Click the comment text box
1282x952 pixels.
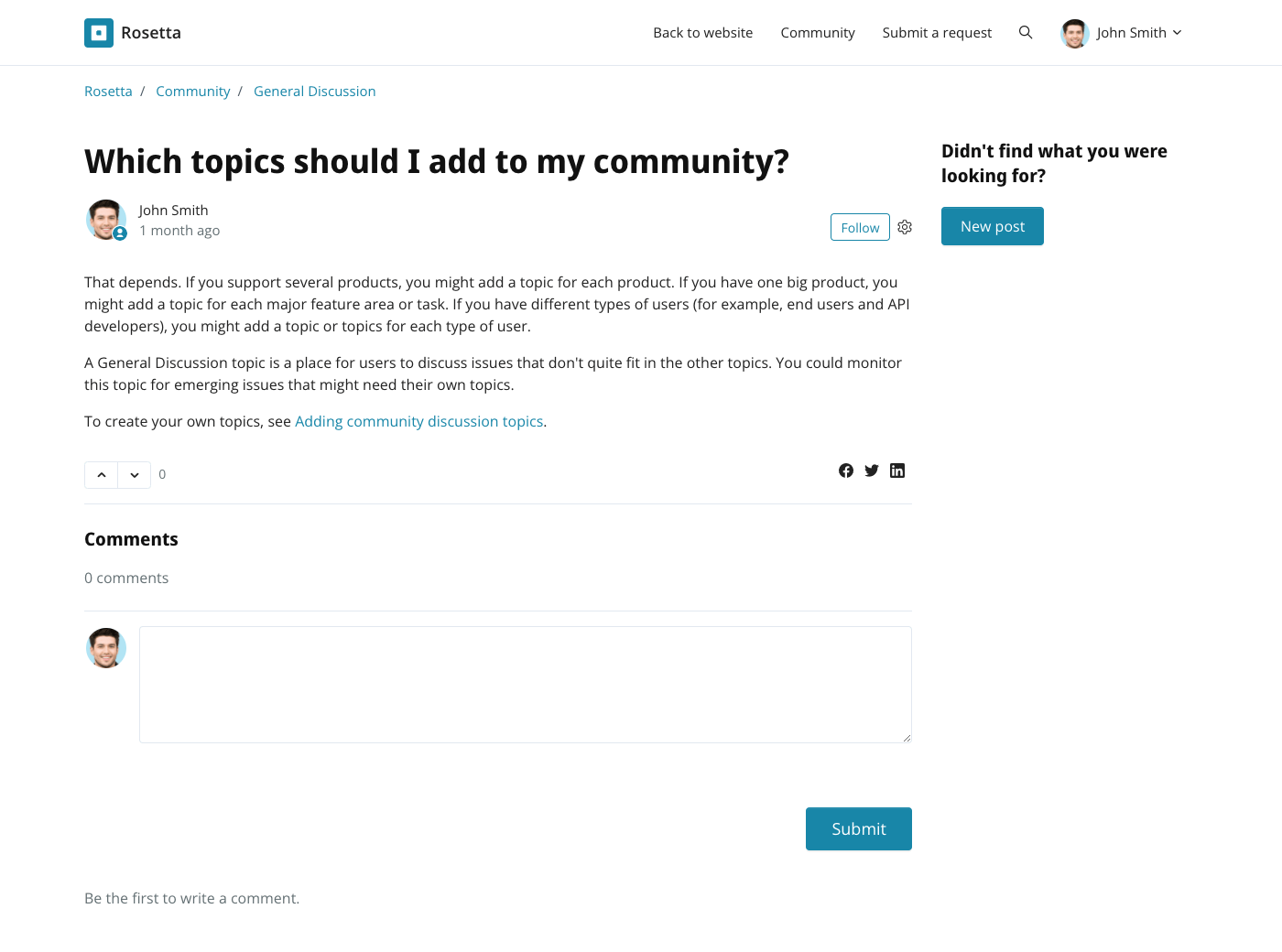pyautogui.click(x=526, y=685)
